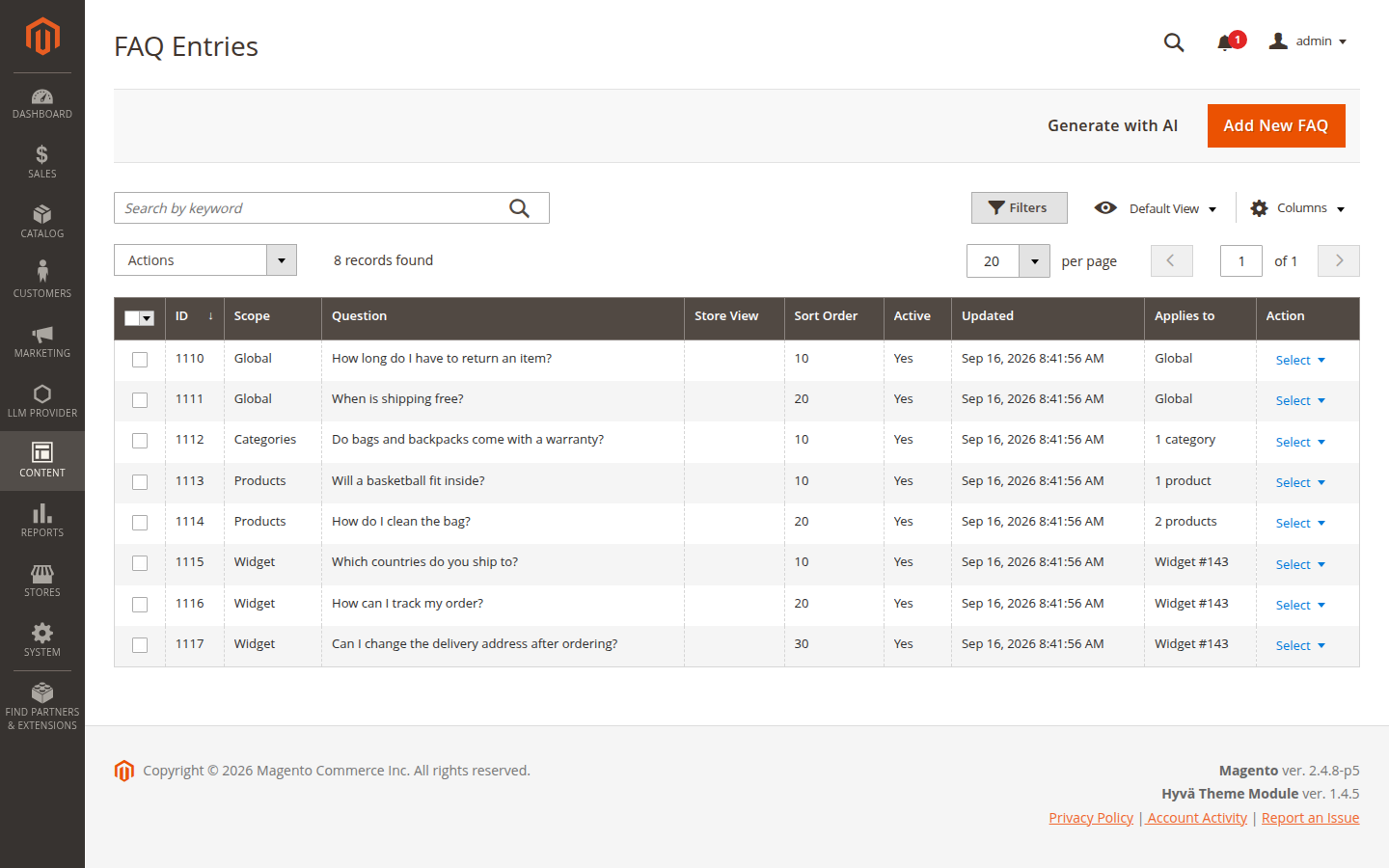The image size is (1389, 868).
Task: Check the row 1113 checkbox
Action: point(140,482)
